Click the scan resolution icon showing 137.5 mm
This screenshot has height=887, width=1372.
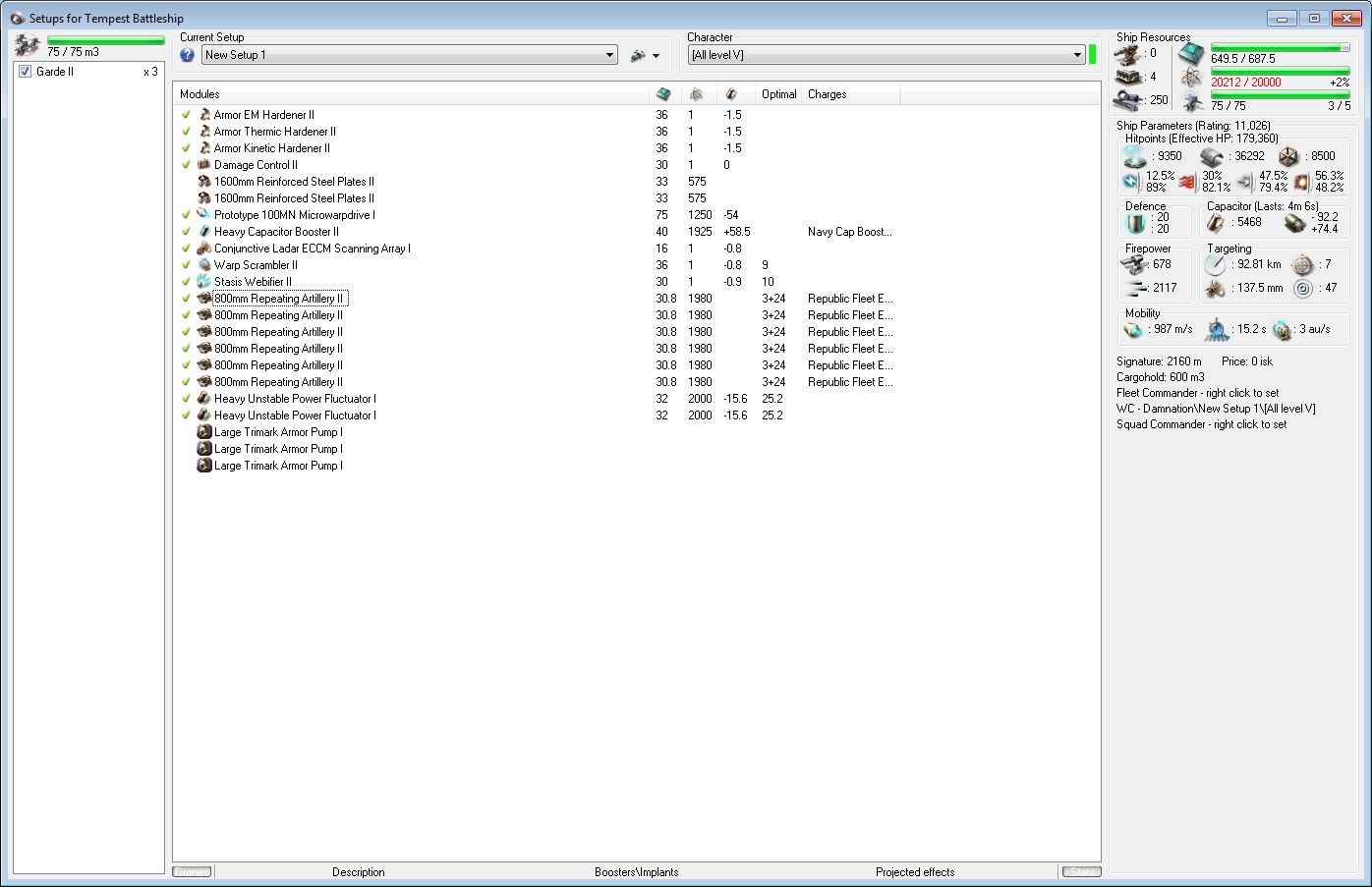[x=1216, y=289]
